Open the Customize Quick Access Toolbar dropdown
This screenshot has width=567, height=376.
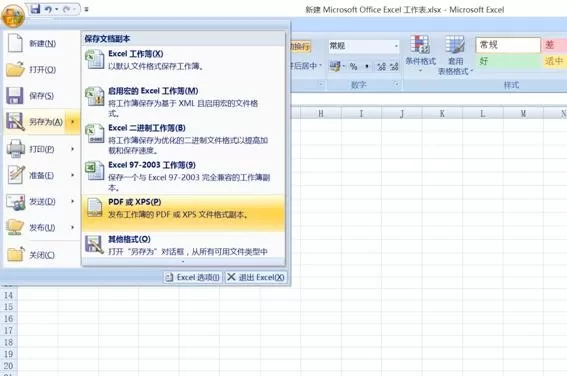click(x=86, y=10)
